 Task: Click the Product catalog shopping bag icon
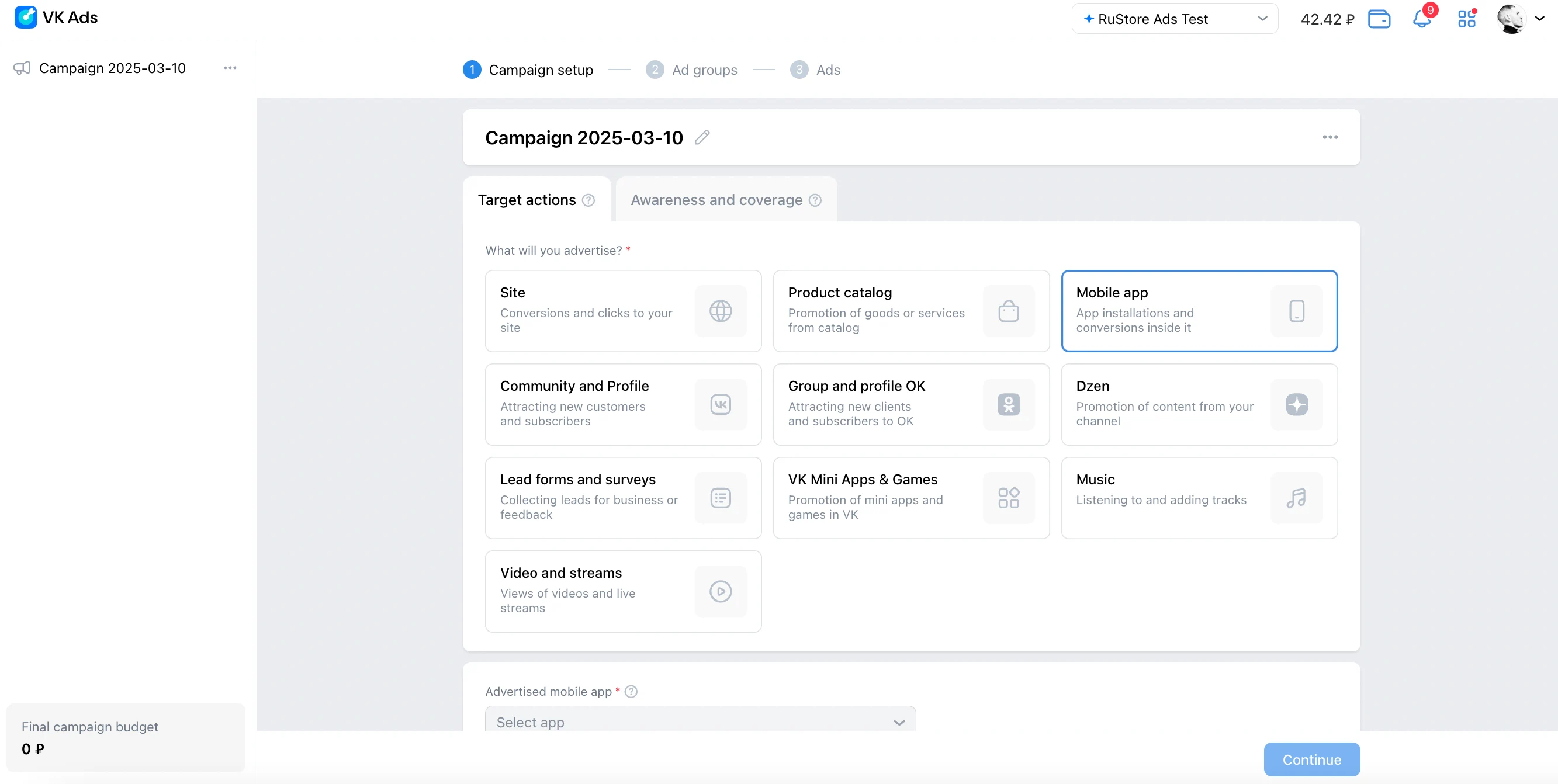click(1008, 311)
